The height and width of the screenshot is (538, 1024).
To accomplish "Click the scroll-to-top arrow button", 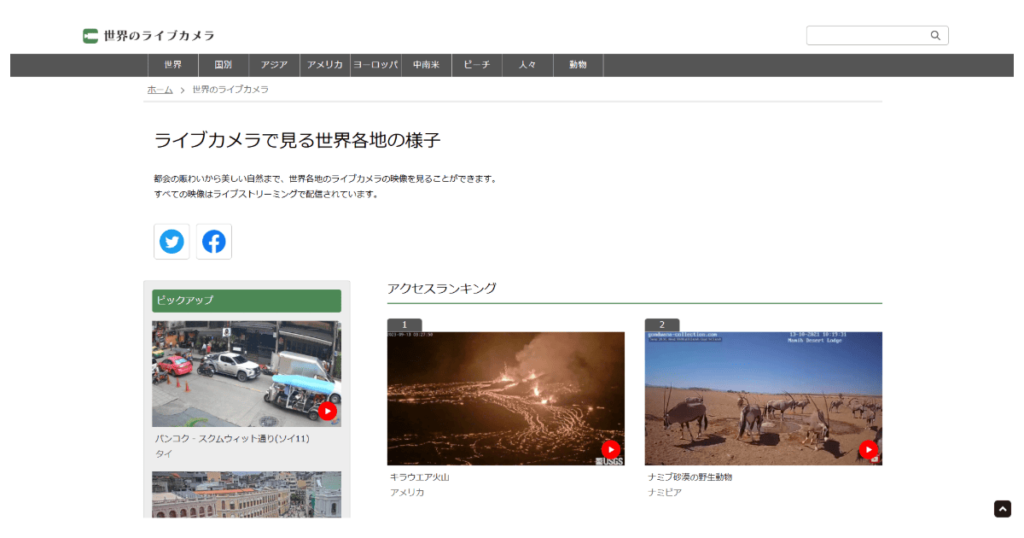I will pyautogui.click(x=1002, y=509).
